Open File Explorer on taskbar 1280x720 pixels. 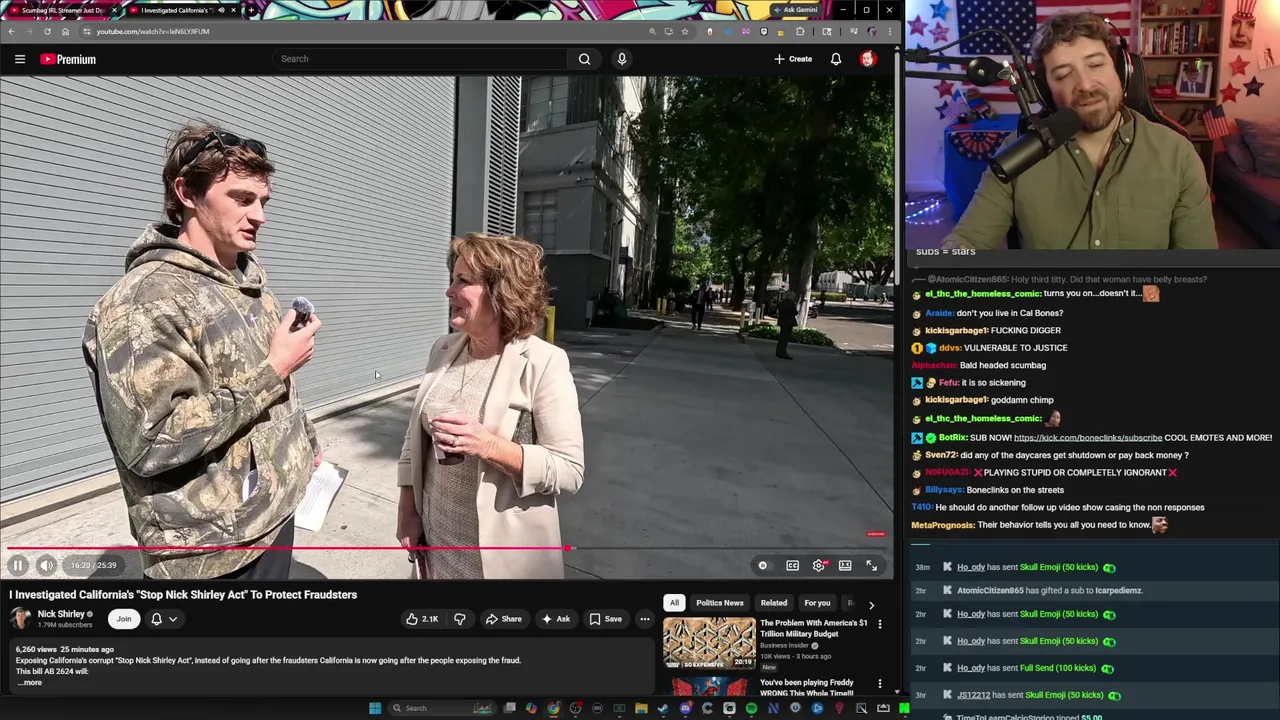tap(641, 708)
